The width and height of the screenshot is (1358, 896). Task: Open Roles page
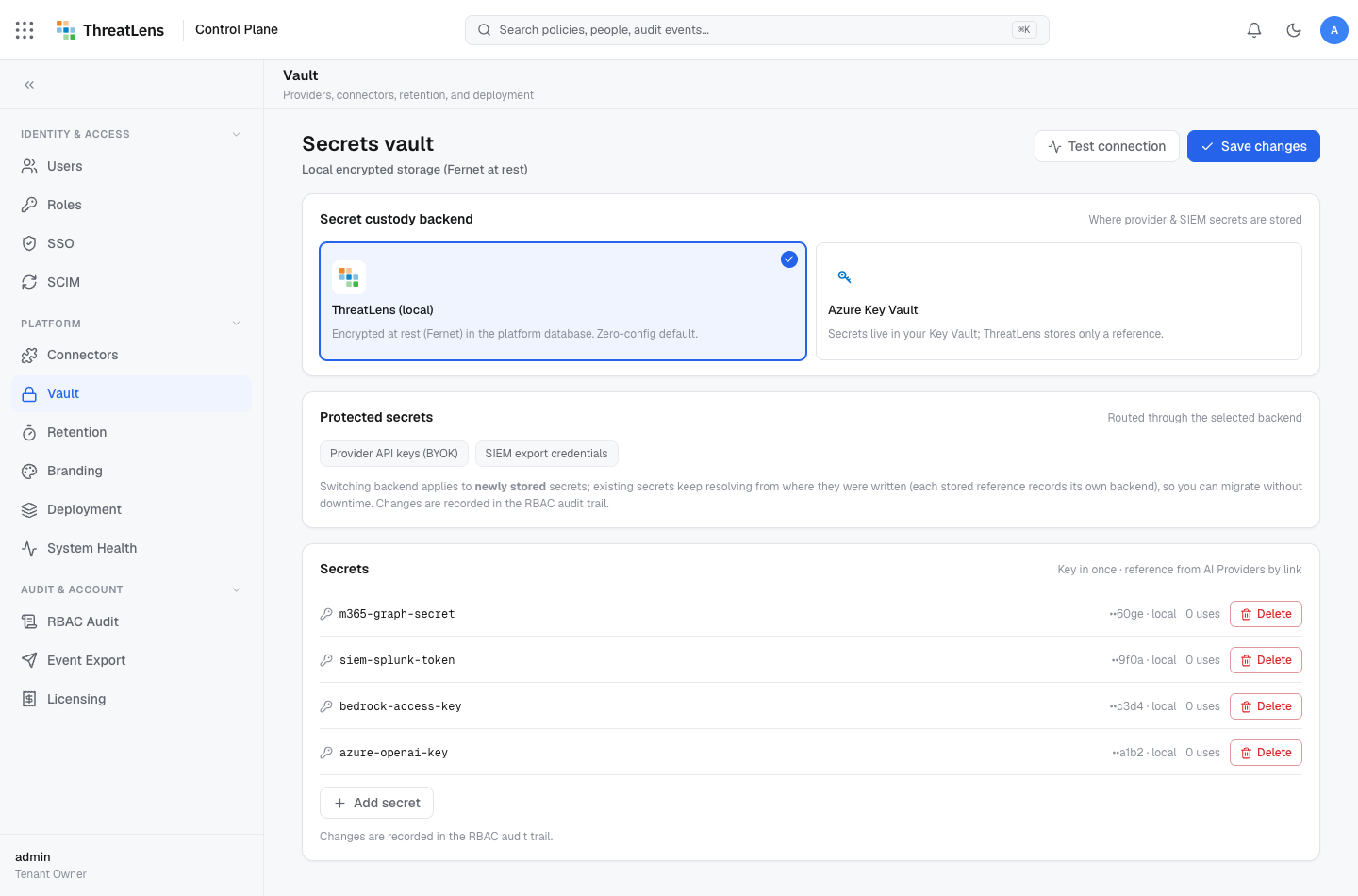(131, 205)
